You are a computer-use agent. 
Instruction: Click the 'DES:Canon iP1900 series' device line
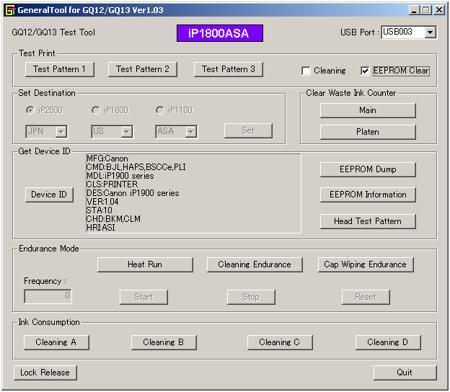(133, 193)
